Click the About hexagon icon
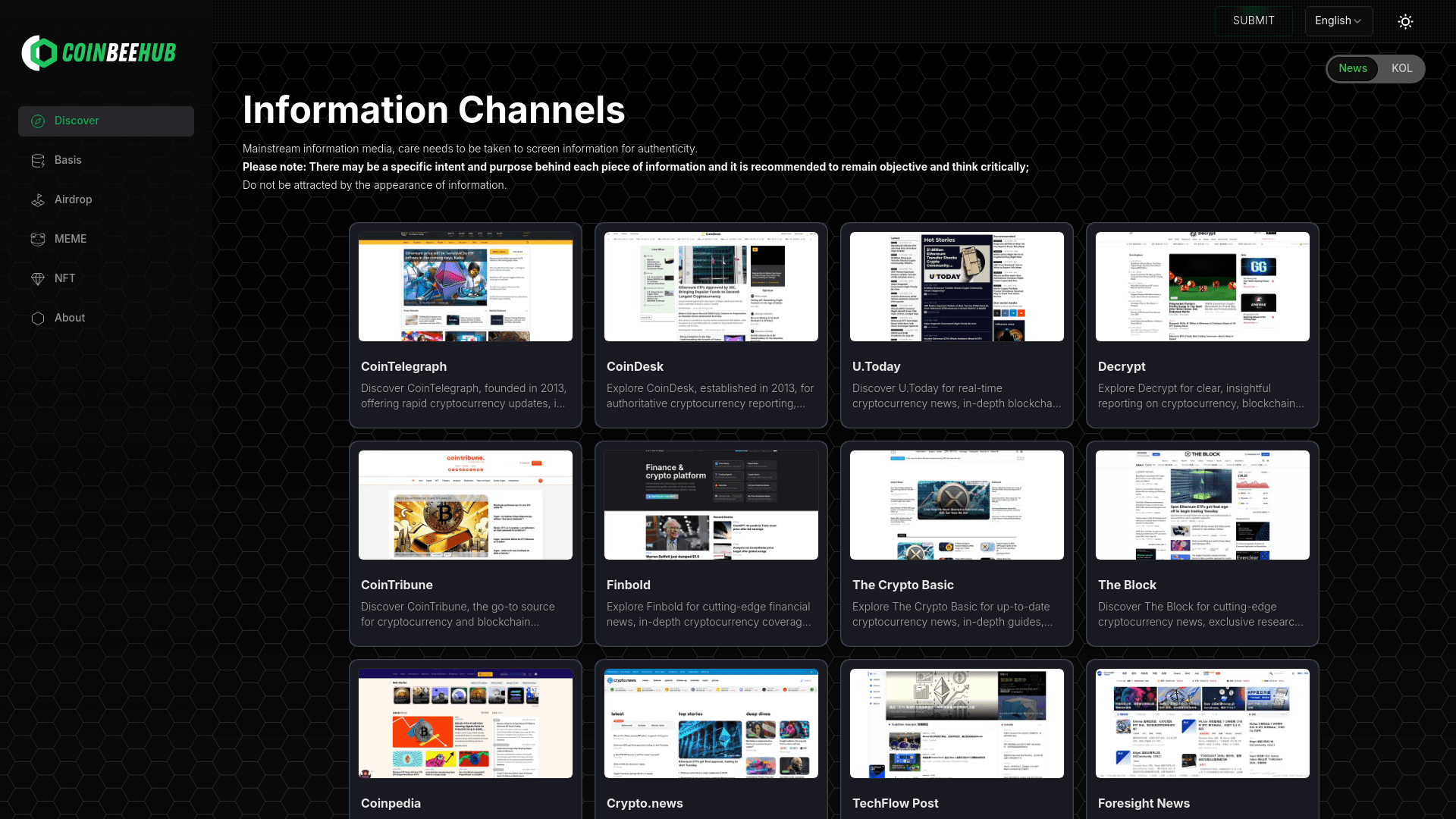This screenshot has width=1456, height=819. pyautogui.click(x=38, y=318)
